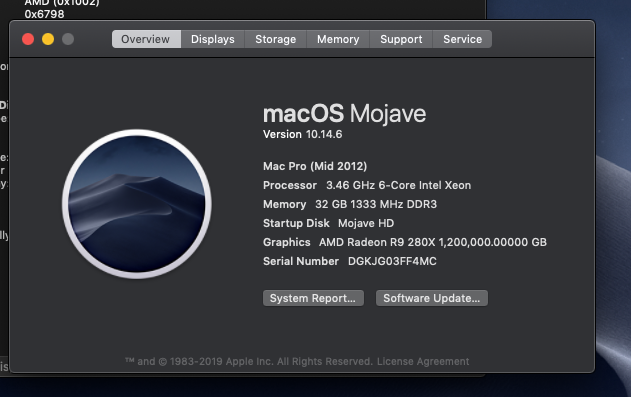631x397 pixels.
Task: Select the processor value 3.46 GHz 6-Core Intel Xeon
Action: 398,185
